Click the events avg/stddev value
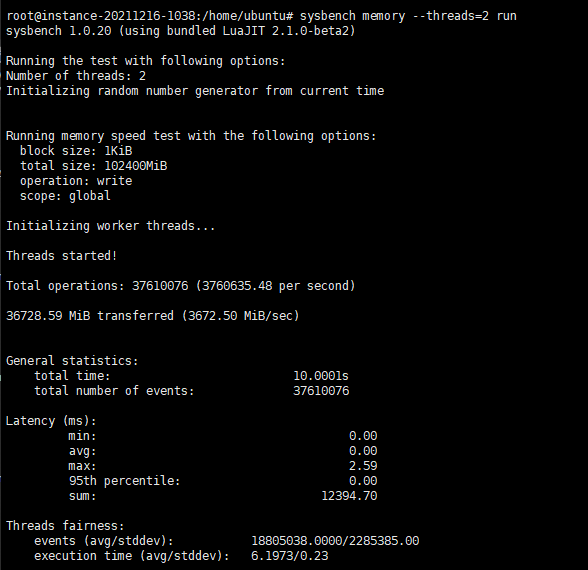The width and height of the screenshot is (588, 570). coord(335,541)
